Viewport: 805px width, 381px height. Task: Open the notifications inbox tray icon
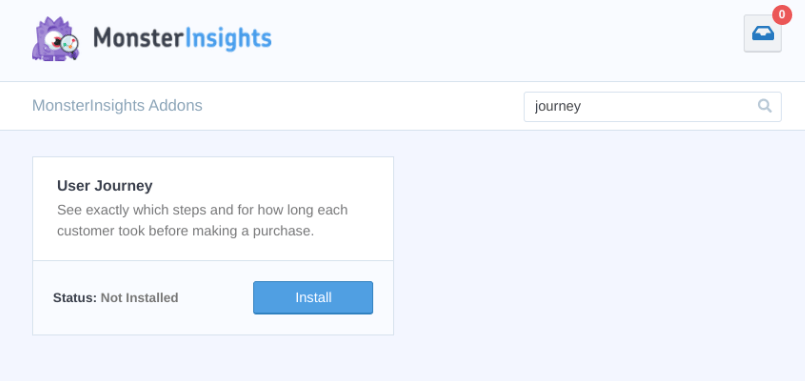click(x=763, y=33)
